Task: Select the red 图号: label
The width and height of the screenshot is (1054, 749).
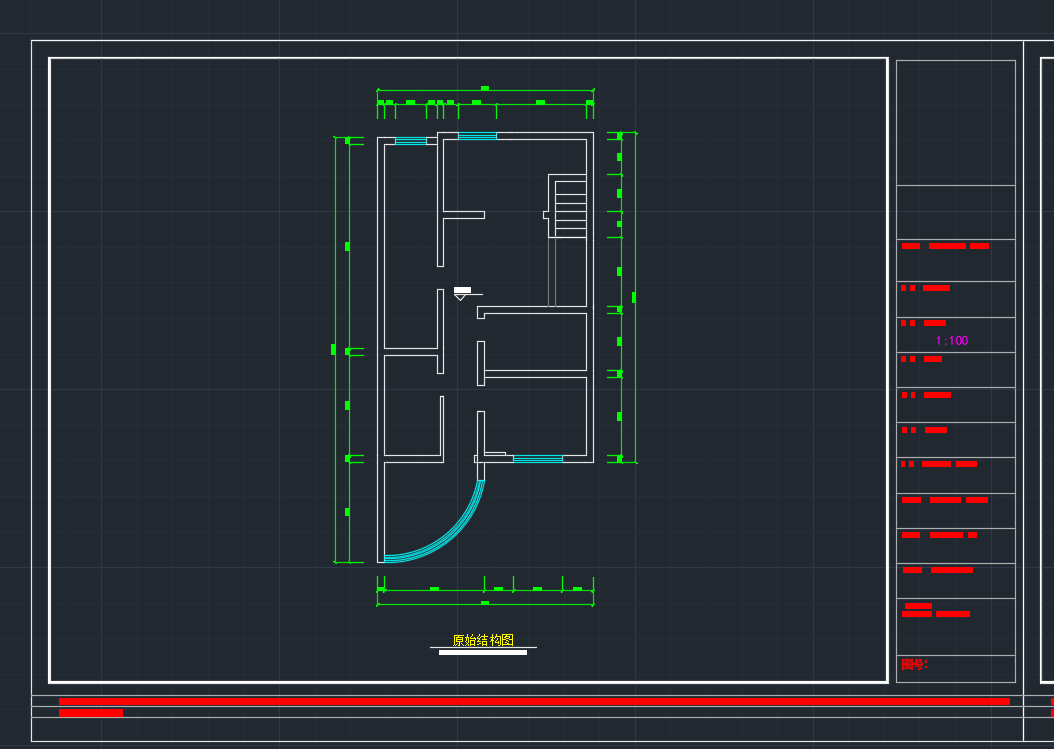Action: [914, 664]
